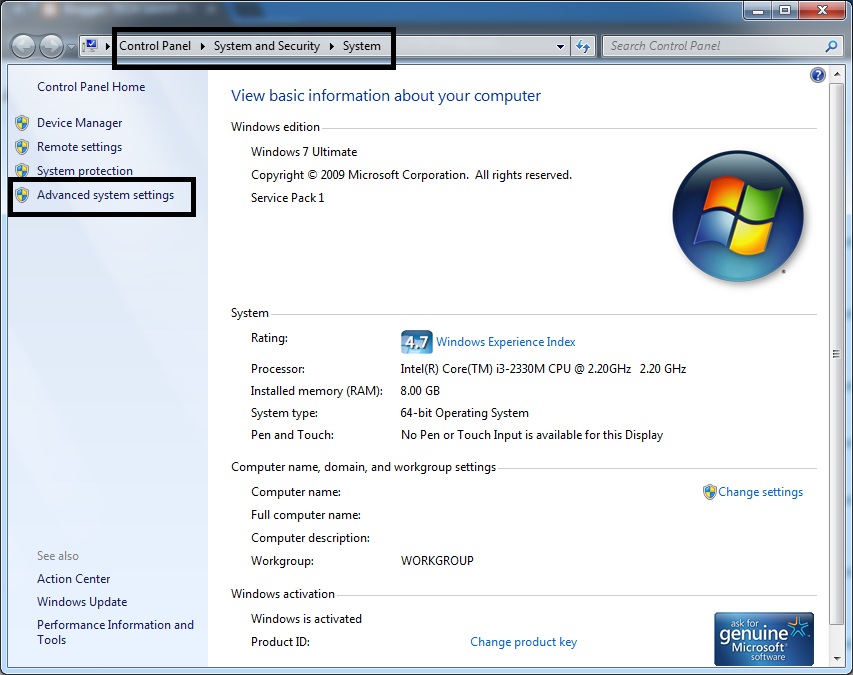Viewport: 853px width, 675px height.
Task: Minimize the System window
Action: pyautogui.click(x=758, y=10)
